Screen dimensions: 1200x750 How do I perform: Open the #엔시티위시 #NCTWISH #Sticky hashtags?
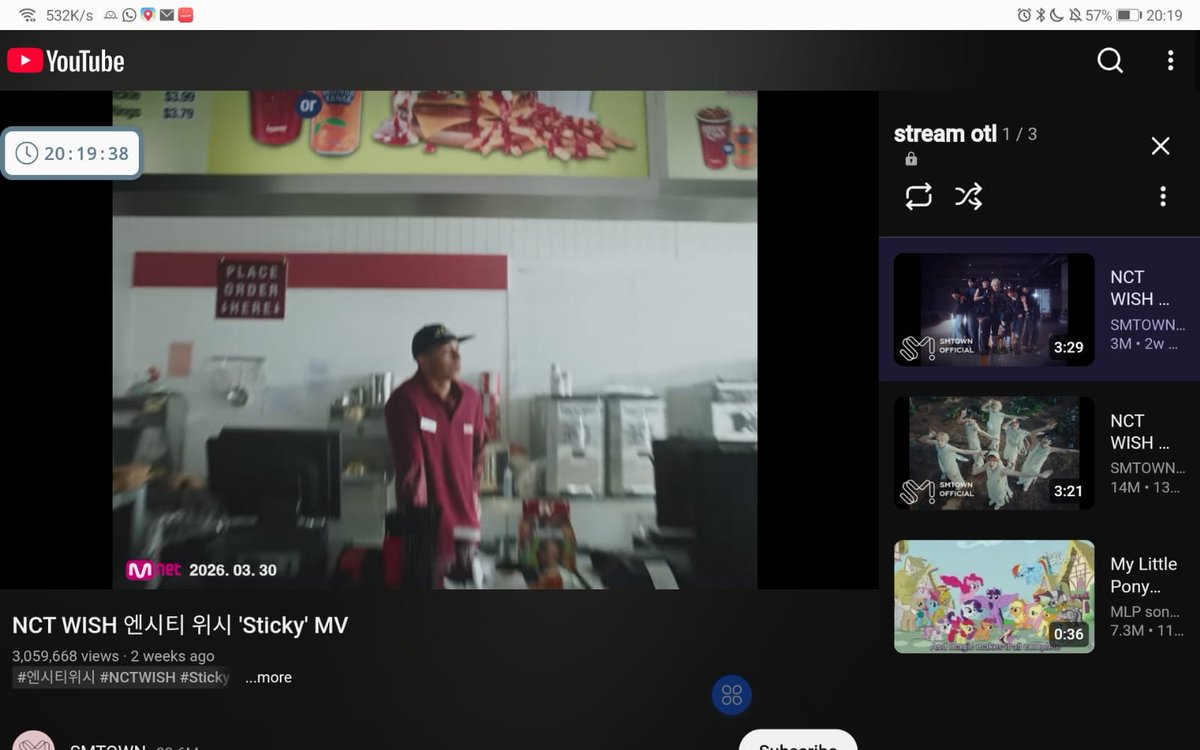coord(122,677)
